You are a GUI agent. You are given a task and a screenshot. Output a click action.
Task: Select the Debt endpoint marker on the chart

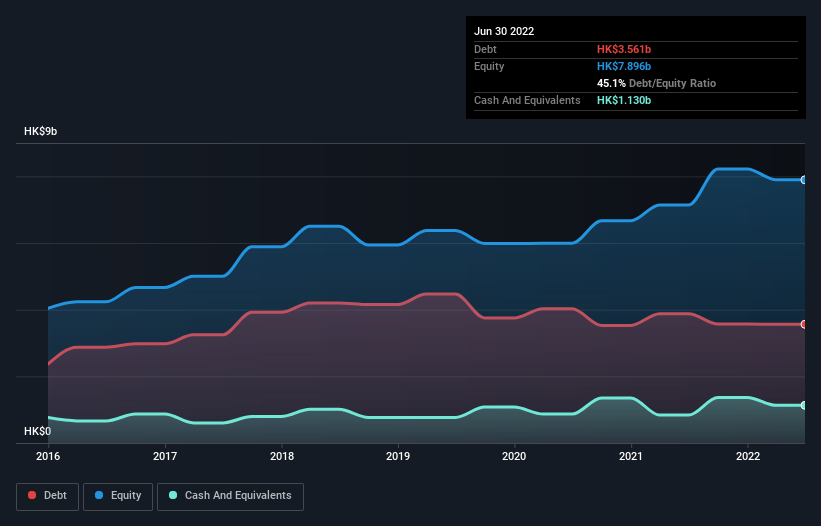[x=804, y=324]
